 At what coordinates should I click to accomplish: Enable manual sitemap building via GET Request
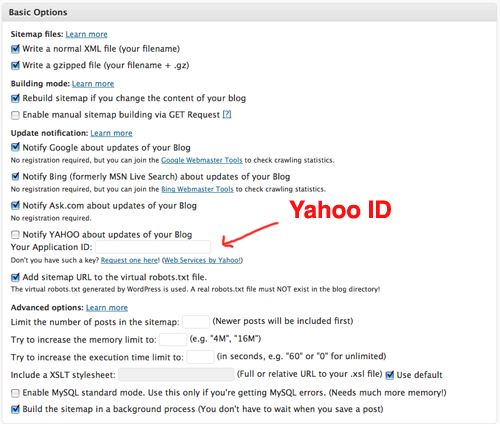pos(15,115)
